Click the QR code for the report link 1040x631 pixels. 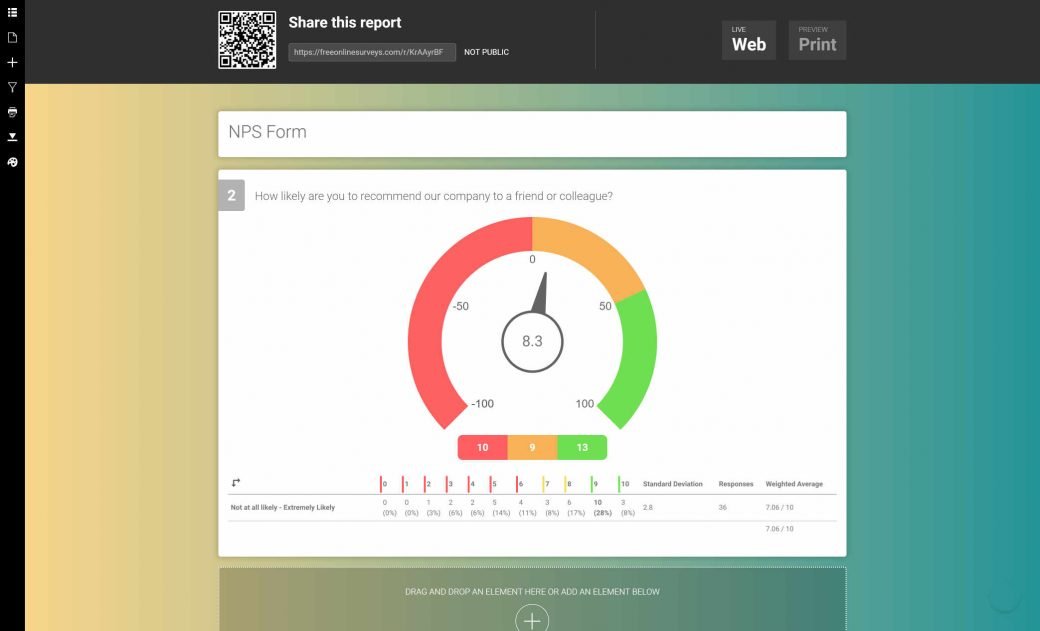point(247,39)
